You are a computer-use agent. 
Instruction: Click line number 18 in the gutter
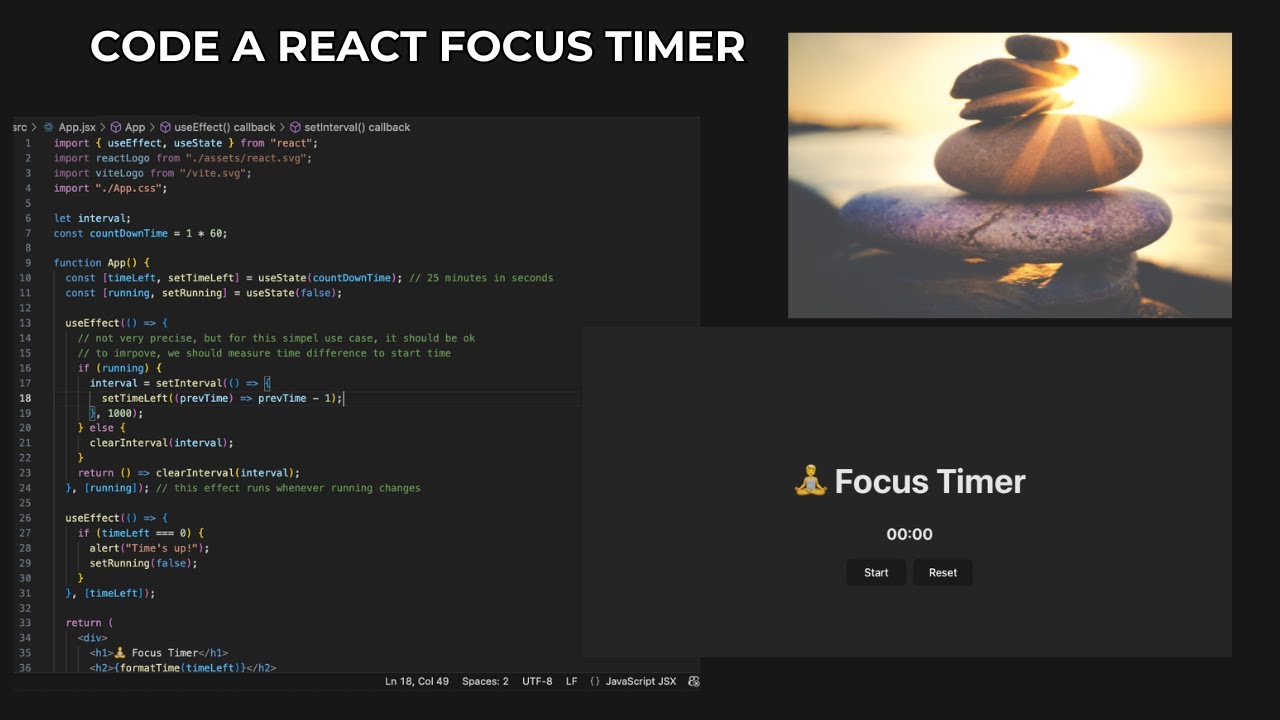[25, 398]
